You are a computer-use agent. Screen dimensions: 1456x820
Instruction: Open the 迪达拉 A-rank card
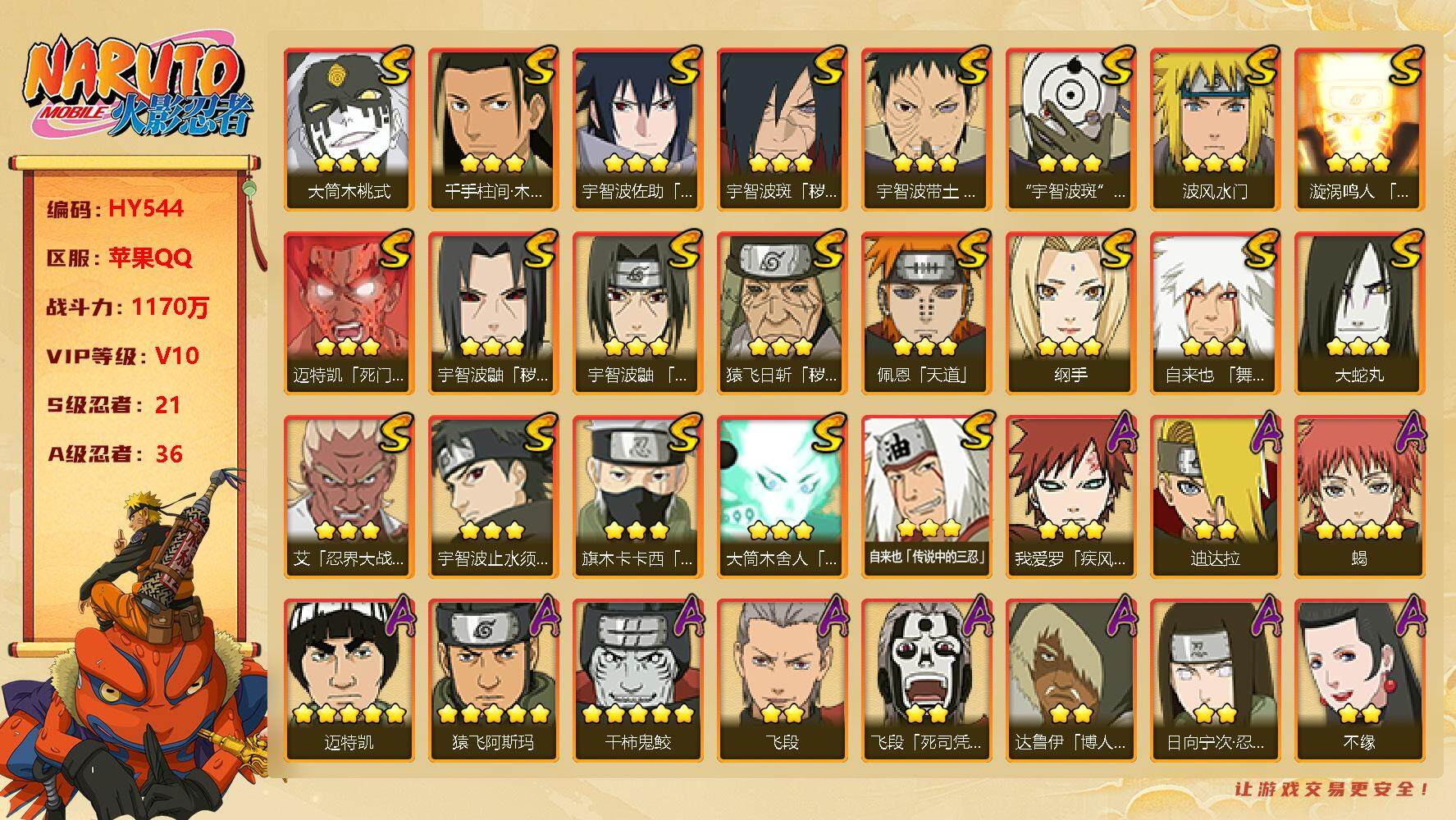click(1215, 496)
